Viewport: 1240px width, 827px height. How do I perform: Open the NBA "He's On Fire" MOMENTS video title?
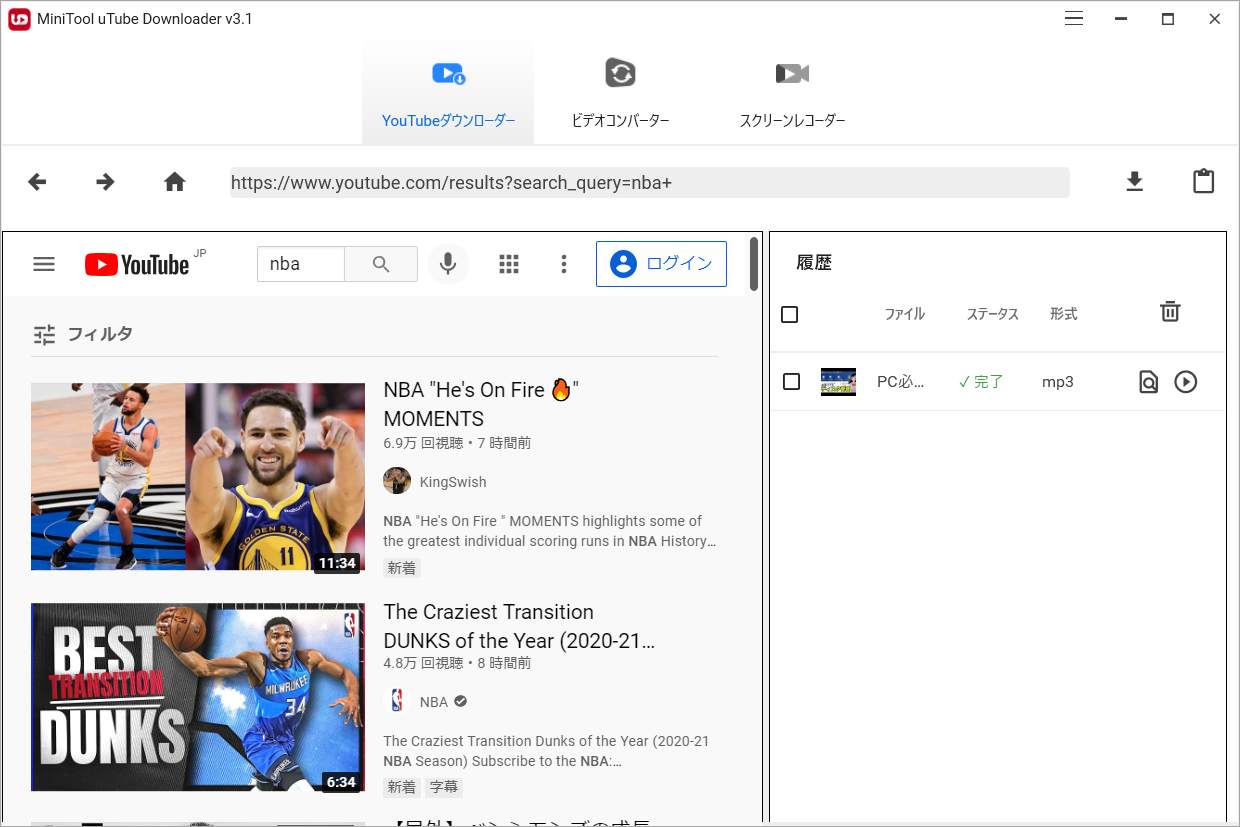(x=481, y=404)
